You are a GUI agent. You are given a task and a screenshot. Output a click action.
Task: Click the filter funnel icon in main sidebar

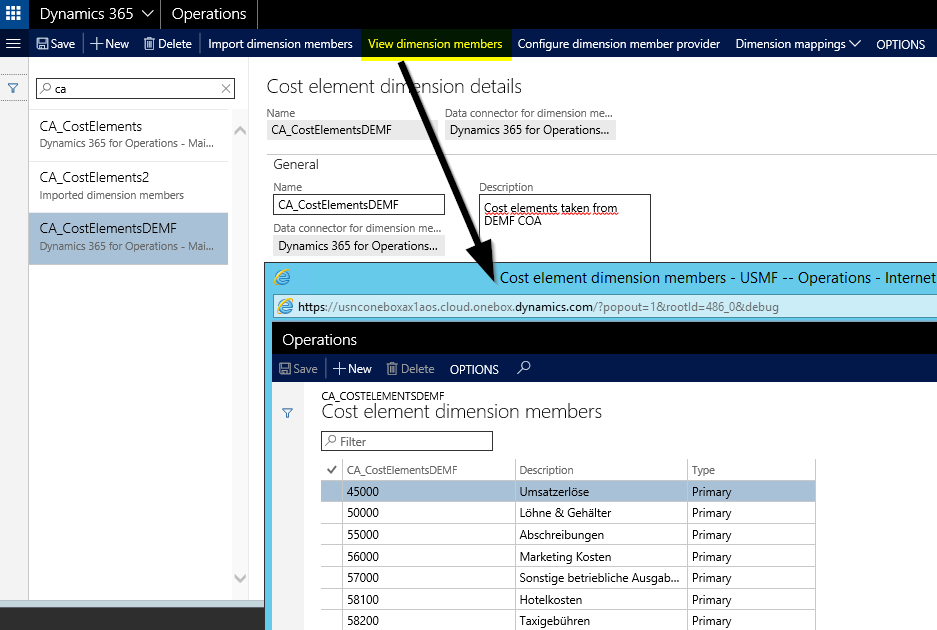(x=13, y=89)
